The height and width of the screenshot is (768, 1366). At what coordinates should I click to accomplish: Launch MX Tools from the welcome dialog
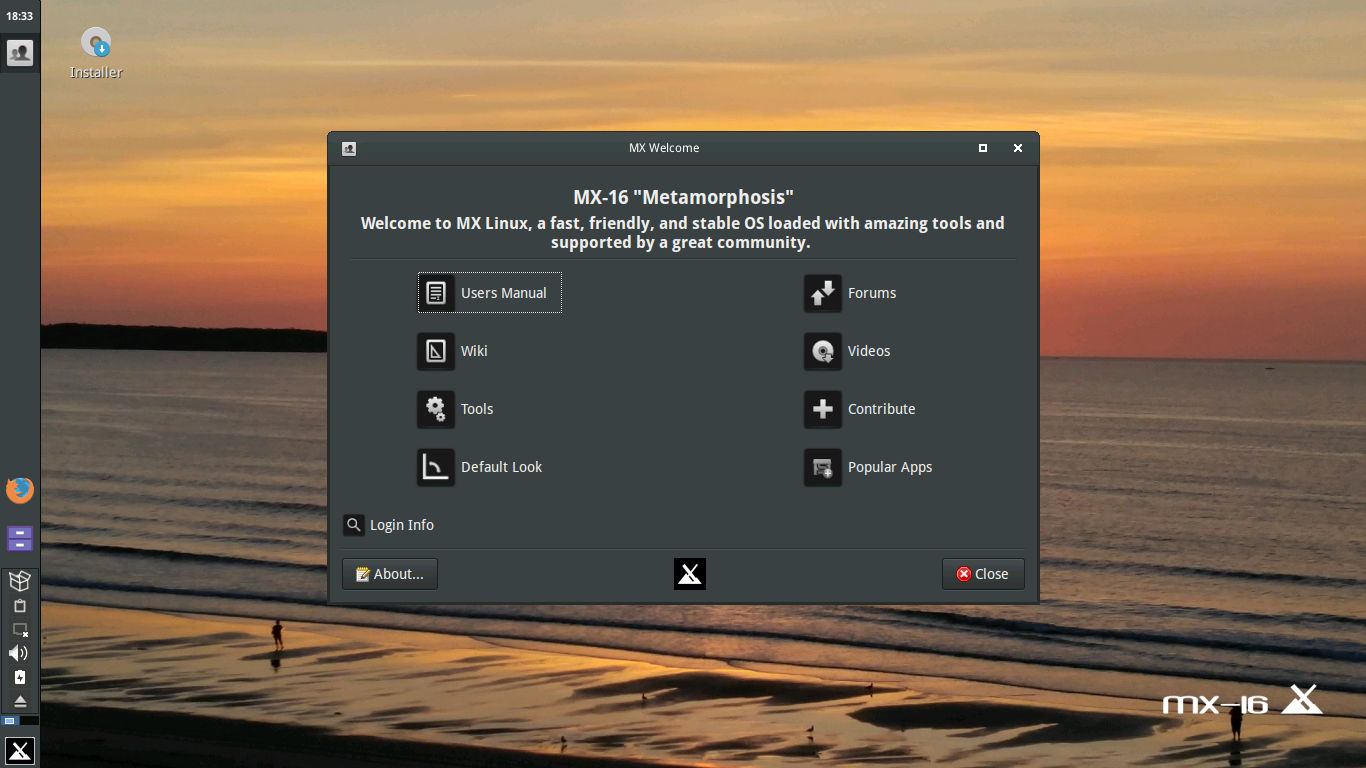(x=456, y=409)
